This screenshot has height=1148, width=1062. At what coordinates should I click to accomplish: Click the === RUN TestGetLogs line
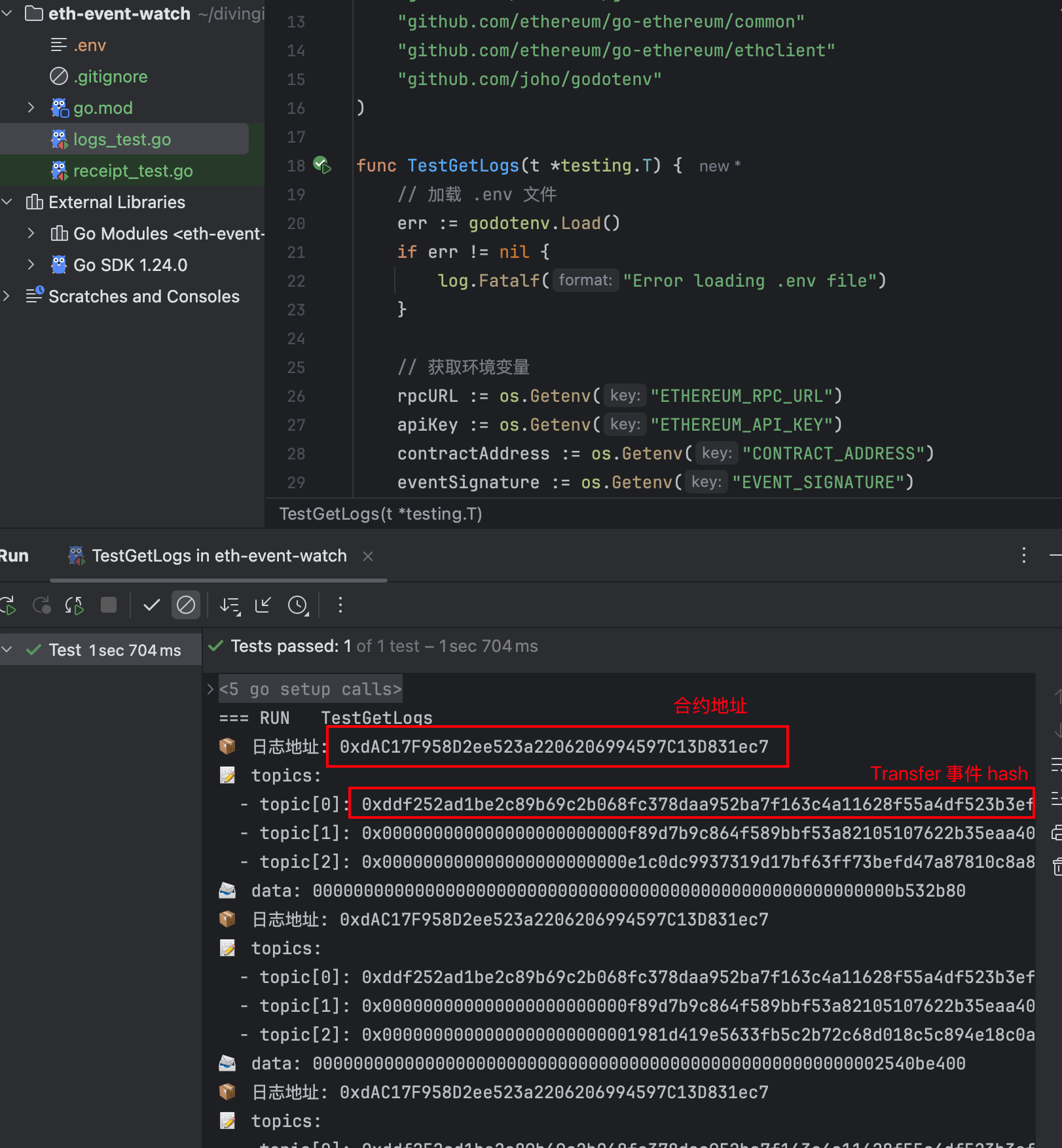pyautogui.click(x=326, y=718)
